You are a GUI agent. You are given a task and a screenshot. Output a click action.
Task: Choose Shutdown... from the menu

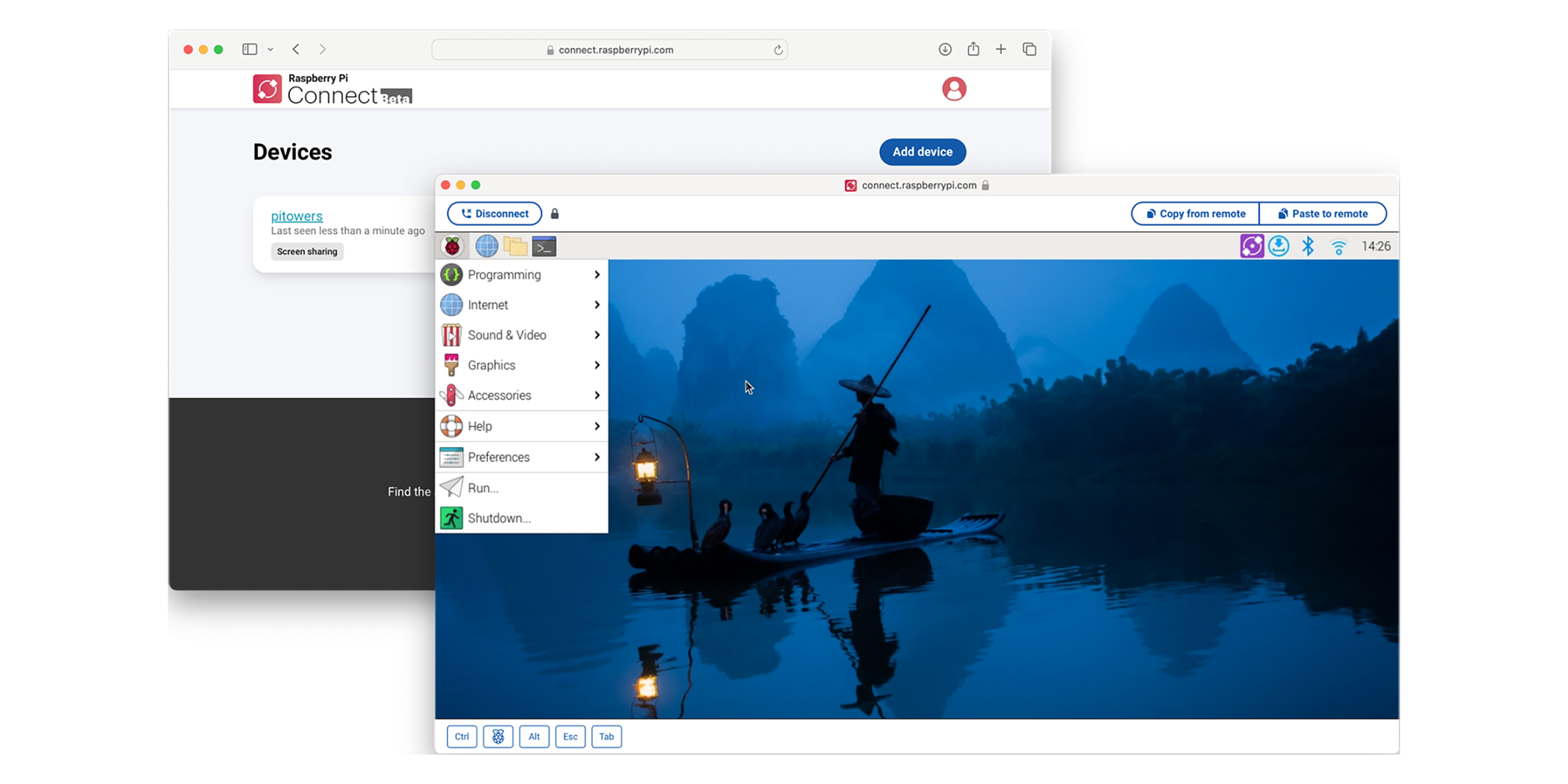pos(522,518)
